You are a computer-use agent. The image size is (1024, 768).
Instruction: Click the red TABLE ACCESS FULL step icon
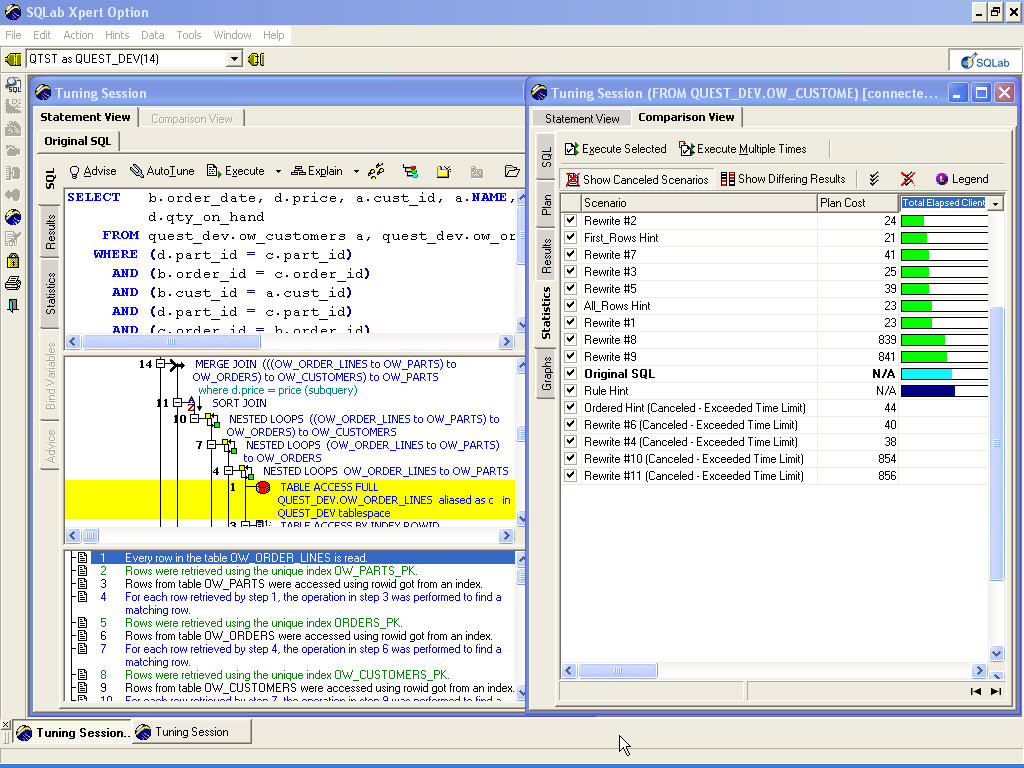pyautogui.click(x=263, y=487)
